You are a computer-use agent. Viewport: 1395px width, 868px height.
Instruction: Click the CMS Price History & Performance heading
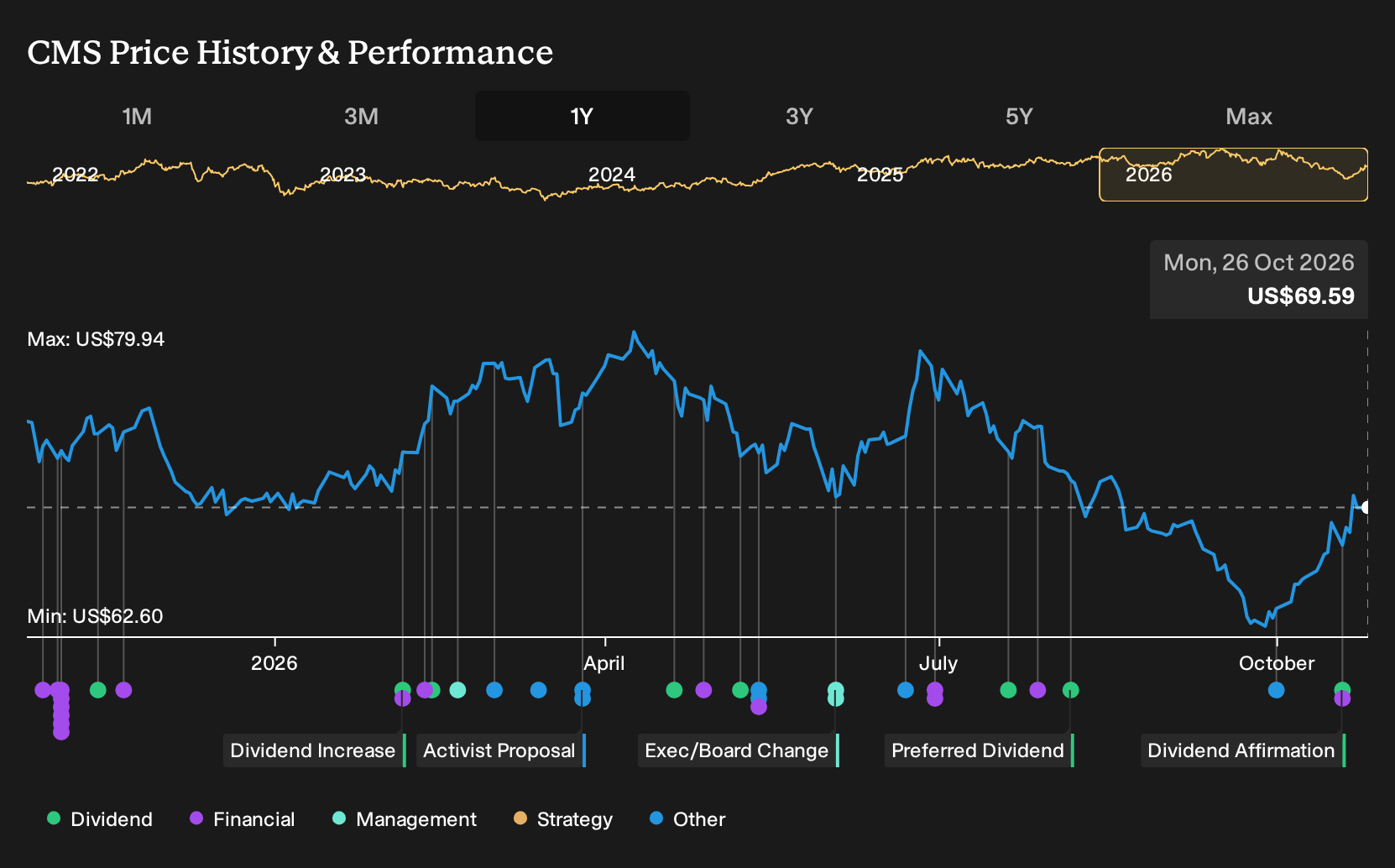(x=290, y=52)
